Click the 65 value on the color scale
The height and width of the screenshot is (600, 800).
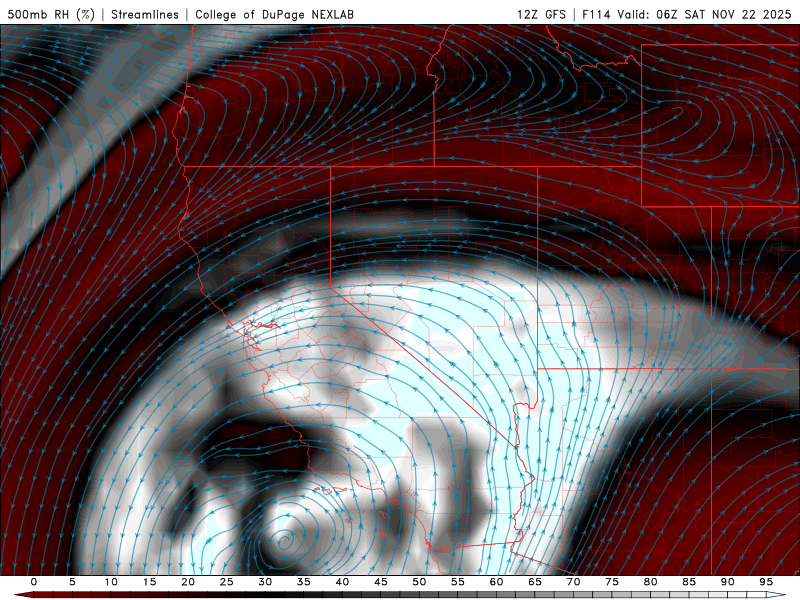click(x=535, y=582)
